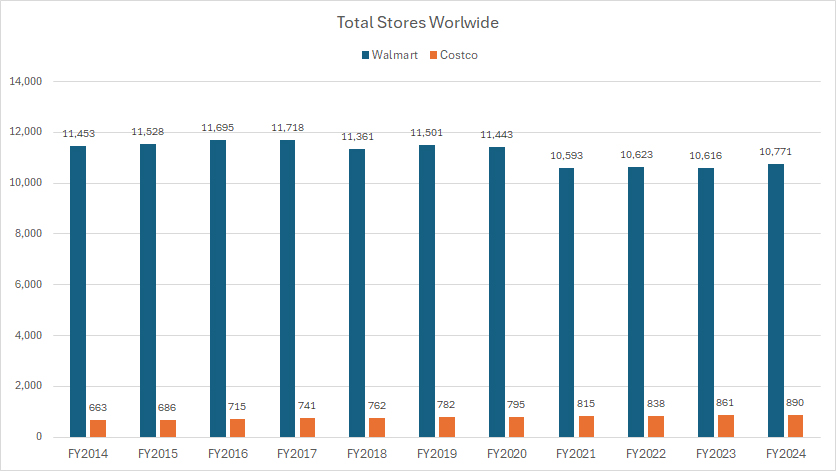Click the 10,000 y-axis value
Screen dimensions: 836x471
(26, 182)
